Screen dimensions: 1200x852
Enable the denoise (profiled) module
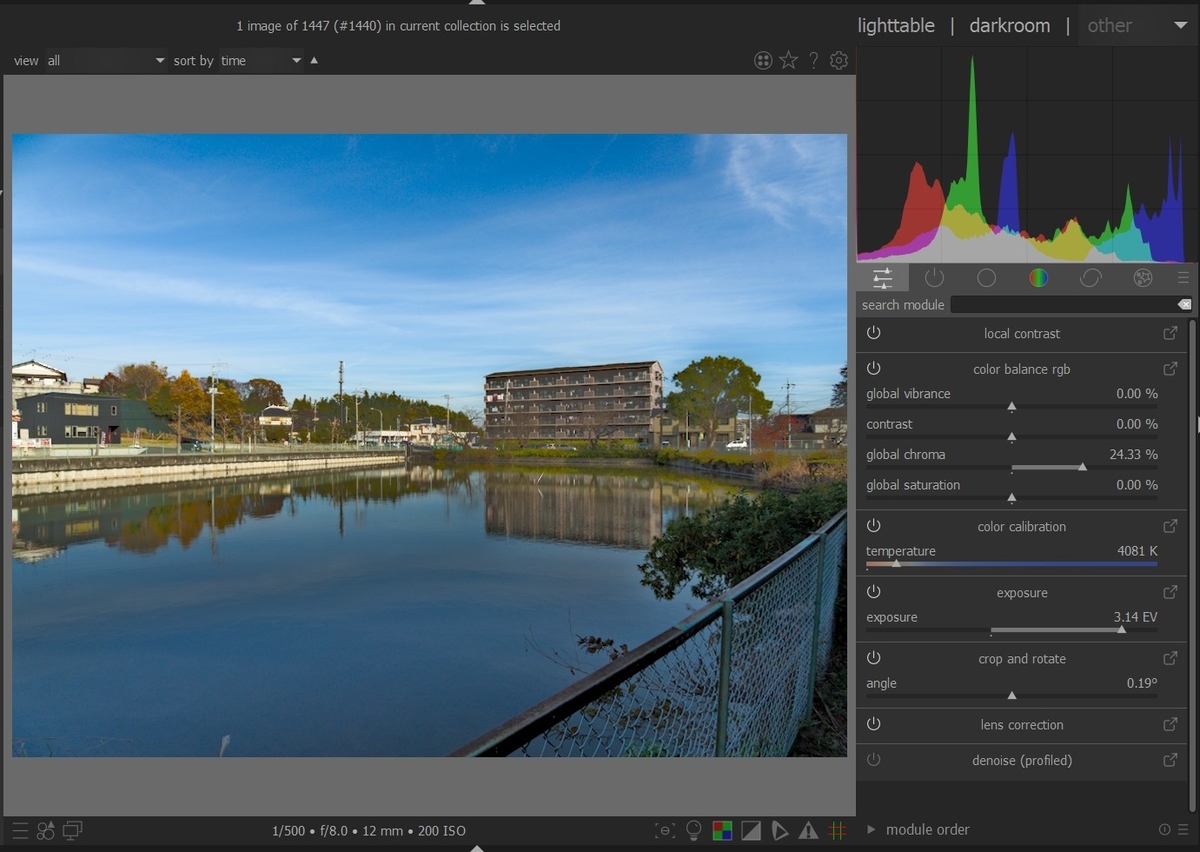(874, 760)
